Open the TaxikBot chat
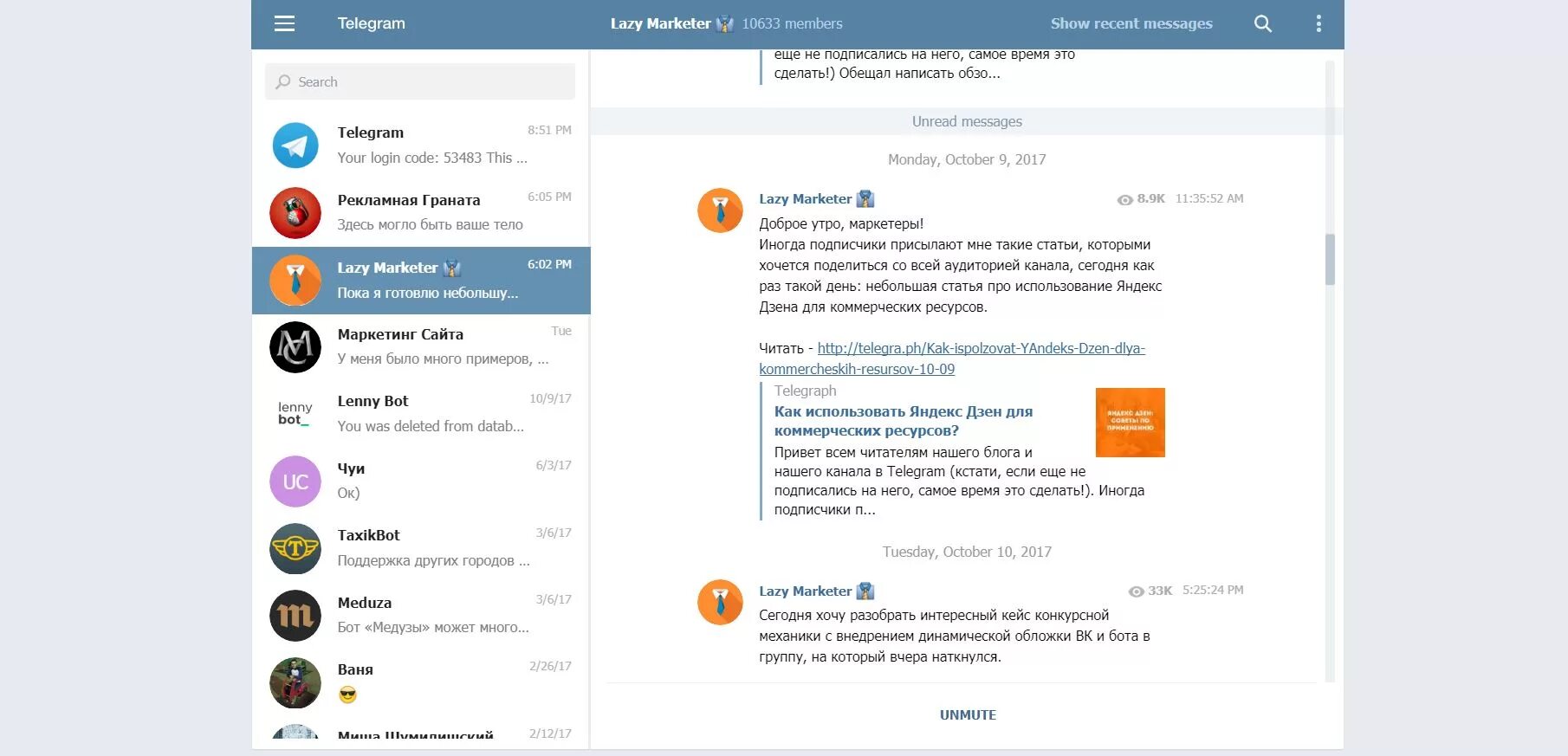Screen dimensions: 1568x756 421,548
